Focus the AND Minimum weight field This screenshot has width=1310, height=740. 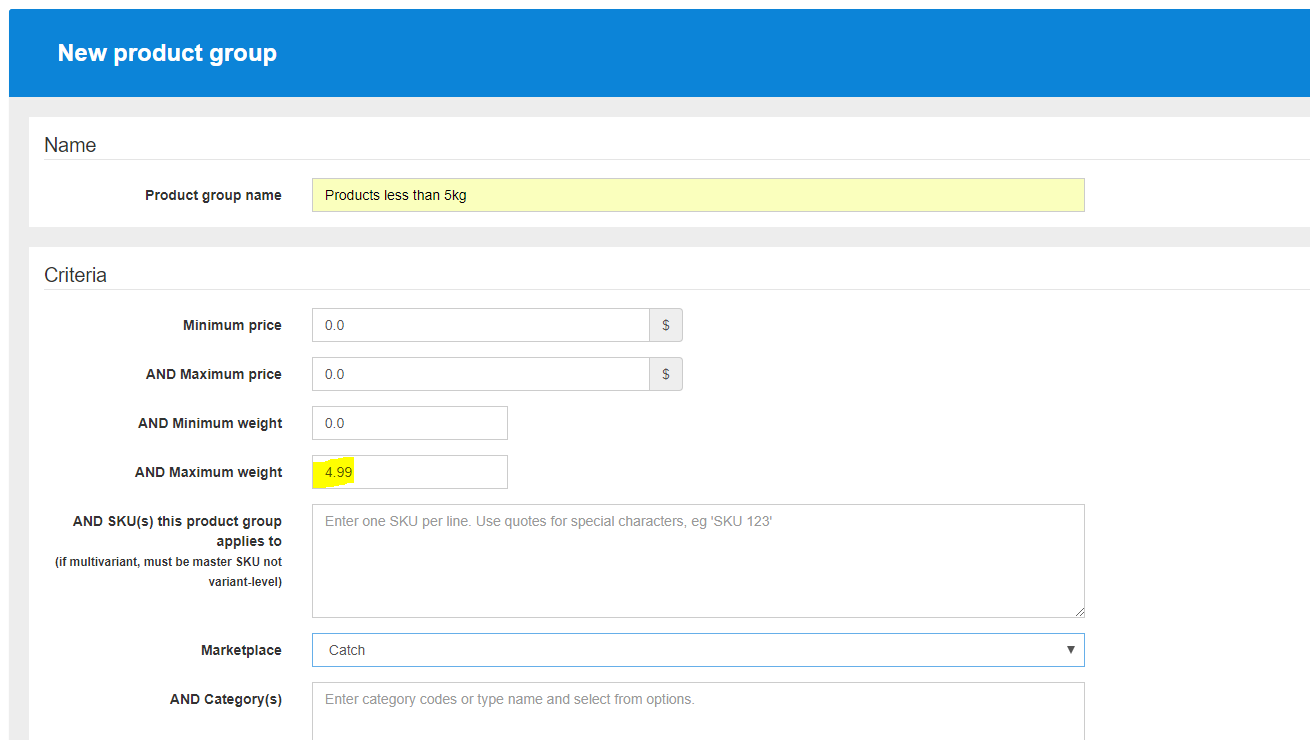tap(409, 422)
